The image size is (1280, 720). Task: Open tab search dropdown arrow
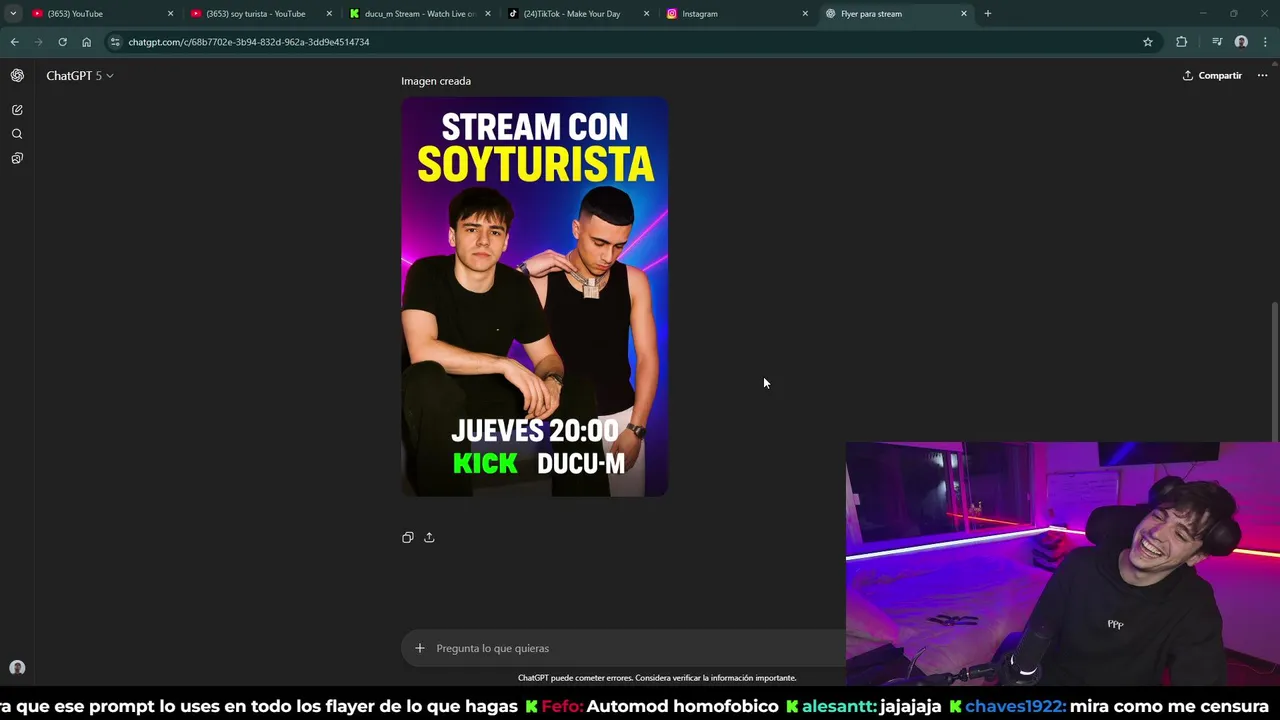(x=13, y=14)
